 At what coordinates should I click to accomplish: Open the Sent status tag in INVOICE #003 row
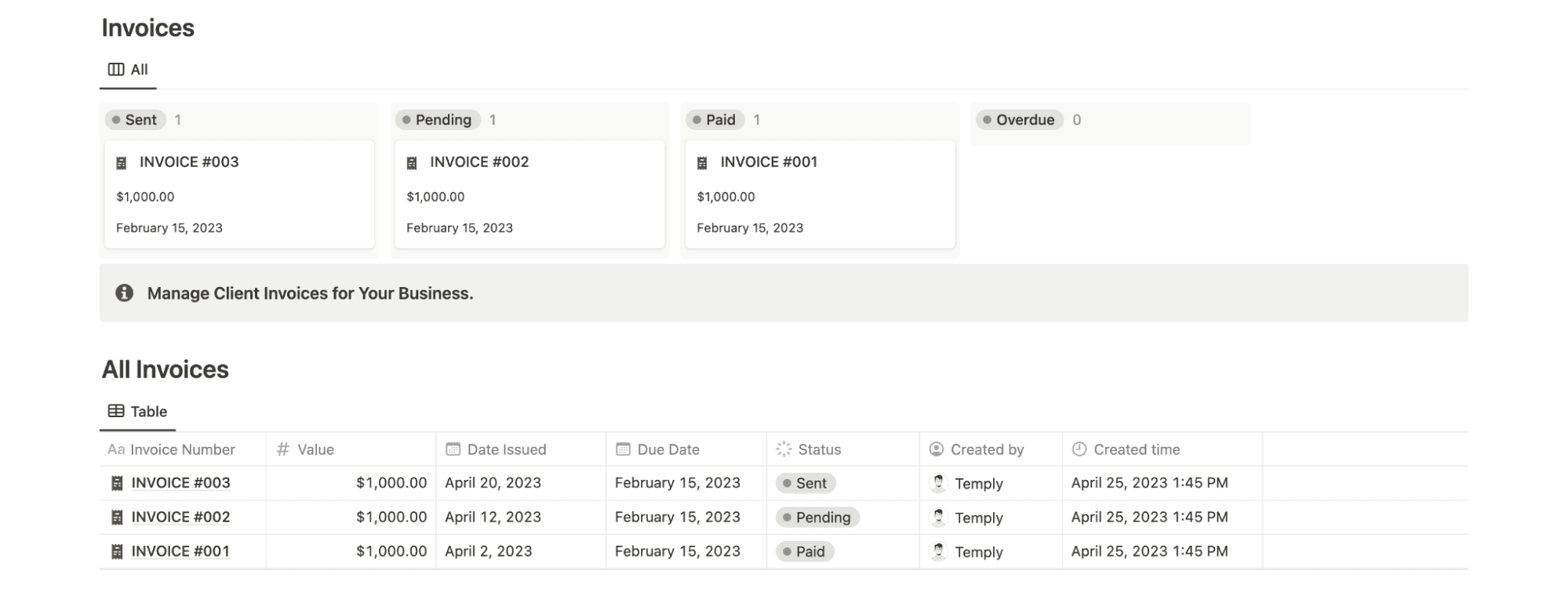806,484
